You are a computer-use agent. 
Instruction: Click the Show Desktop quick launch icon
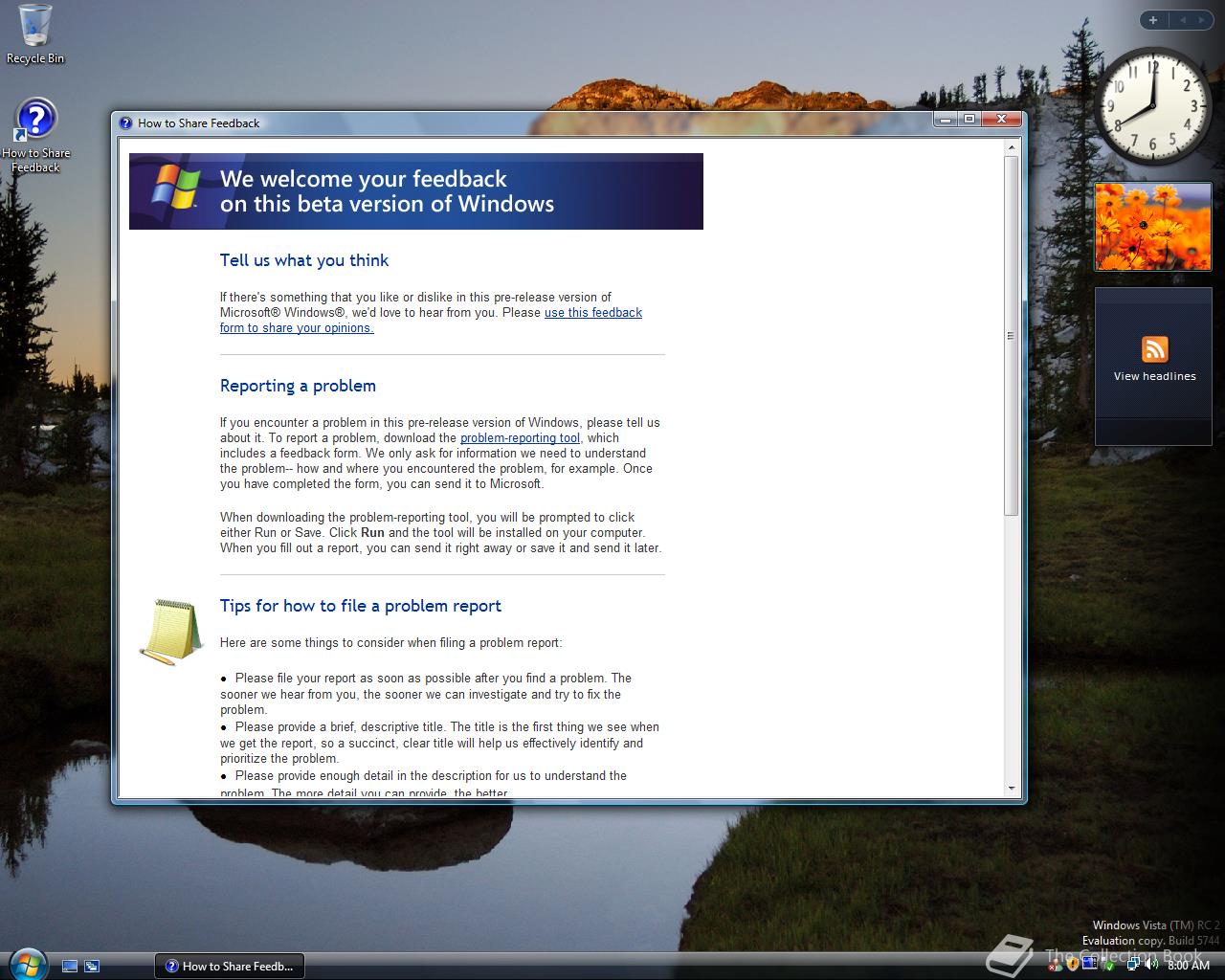pyautogui.click(x=70, y=966)
